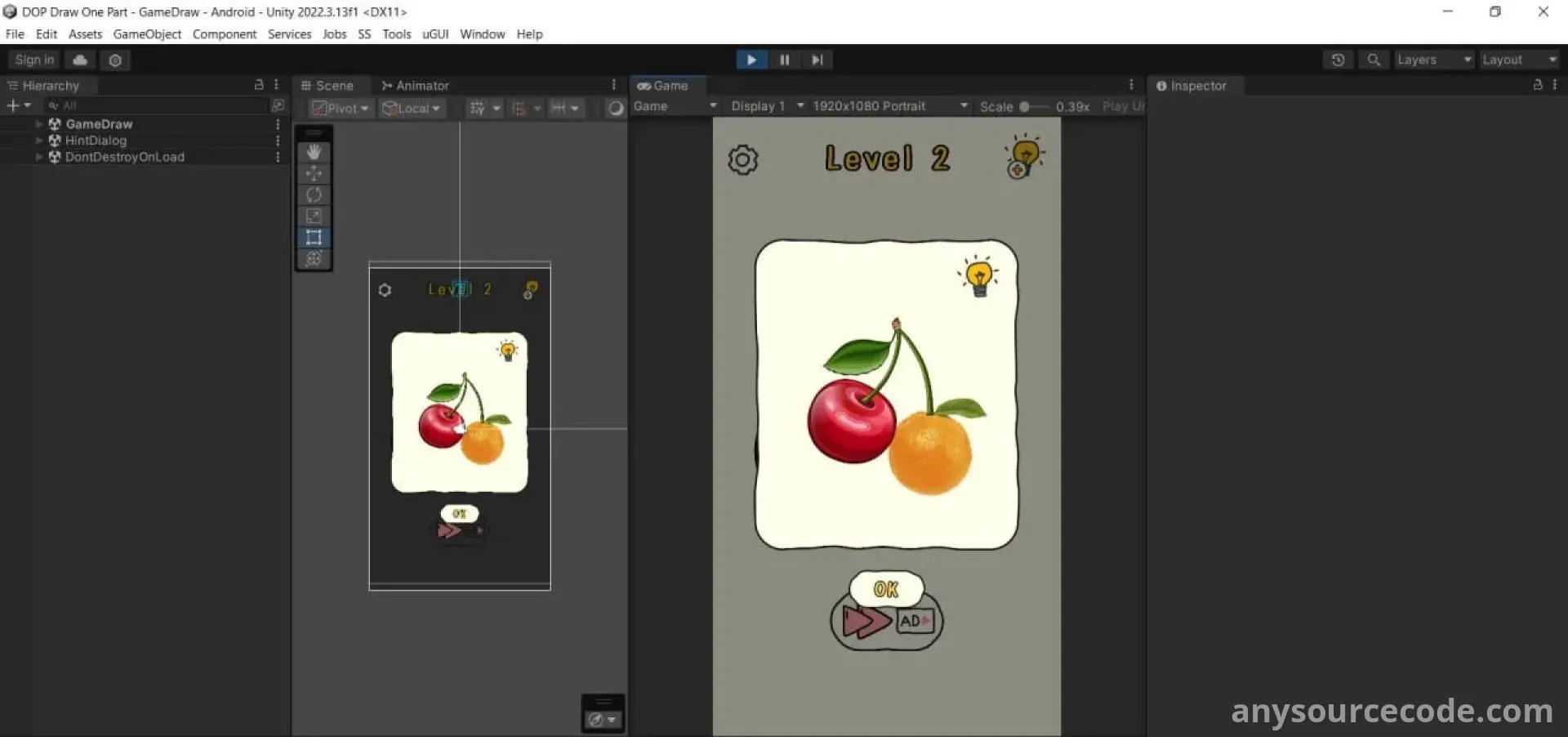Click the lightbulb hint icon on the card

pyautogui.click(x=978, y=276)
